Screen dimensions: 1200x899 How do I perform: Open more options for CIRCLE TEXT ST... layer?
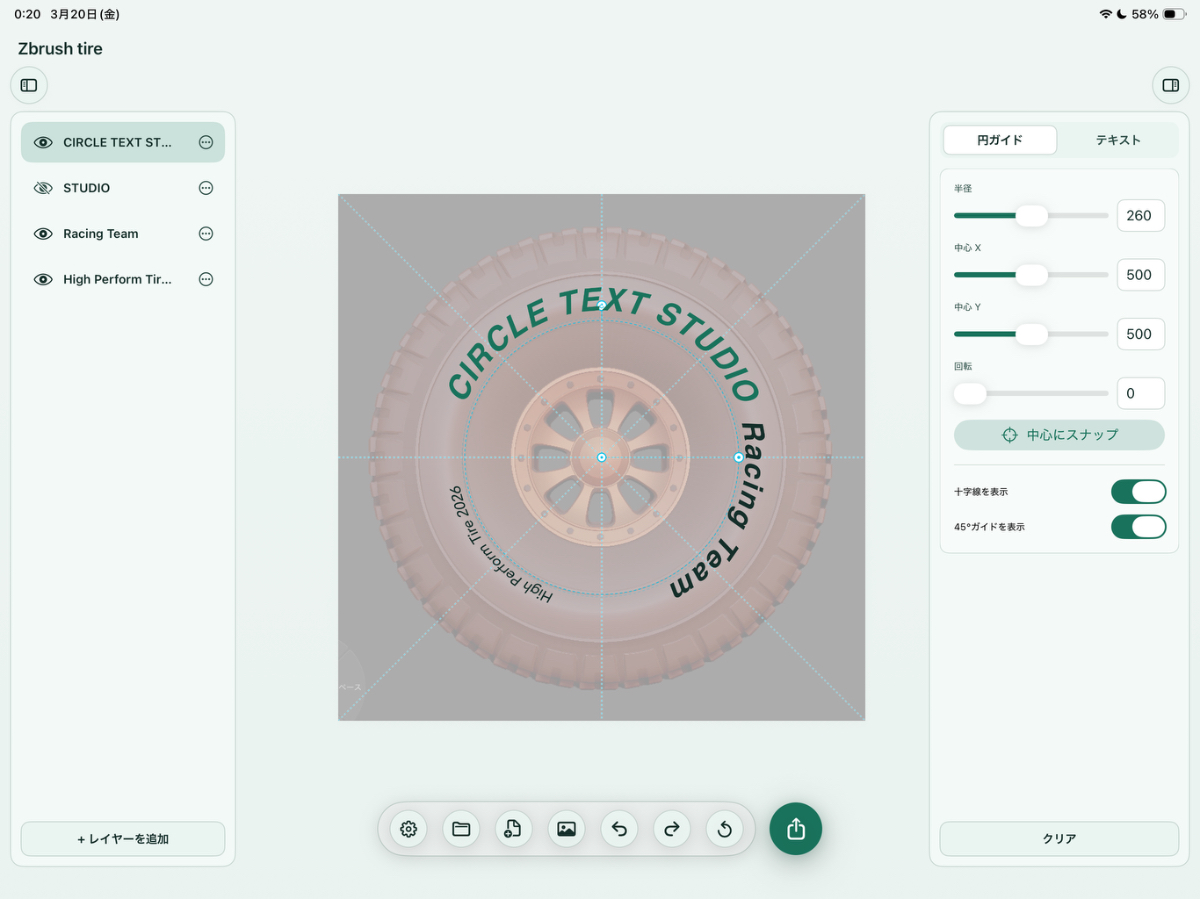click(x=206, y=142)
